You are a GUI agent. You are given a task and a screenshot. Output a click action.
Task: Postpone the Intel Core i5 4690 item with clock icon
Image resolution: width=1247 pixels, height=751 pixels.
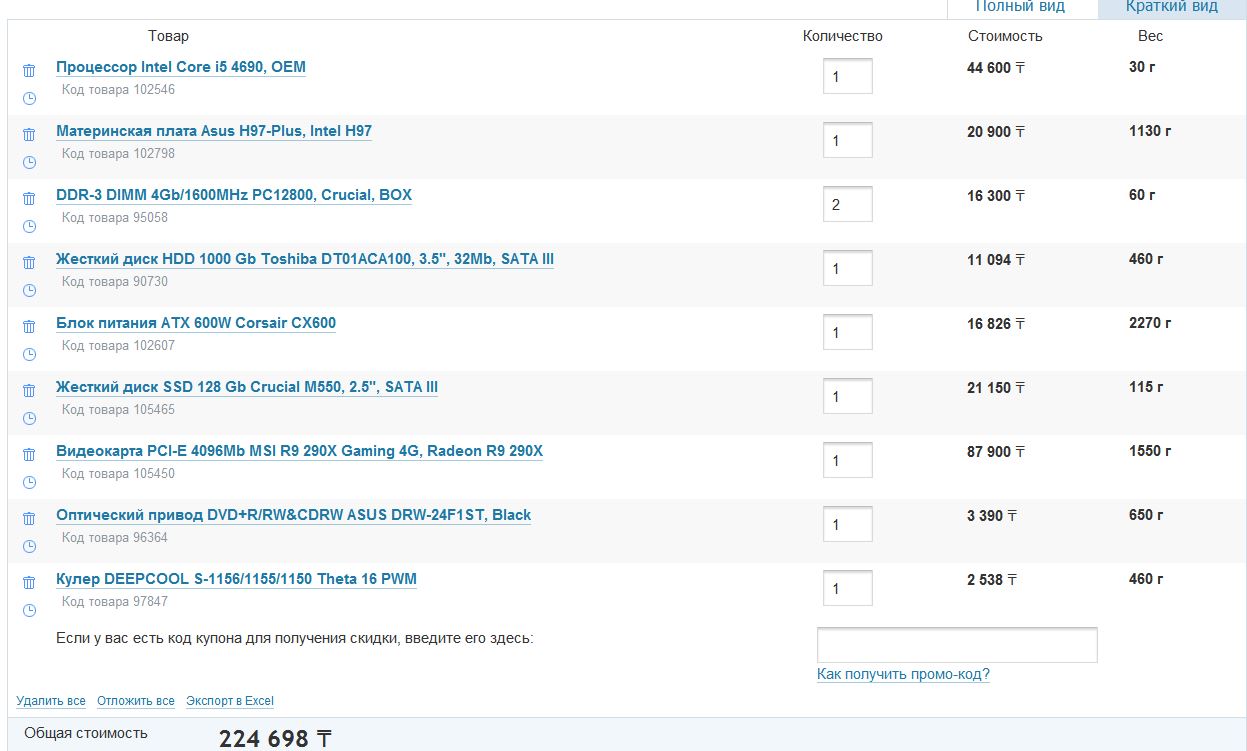coord(29,98)
